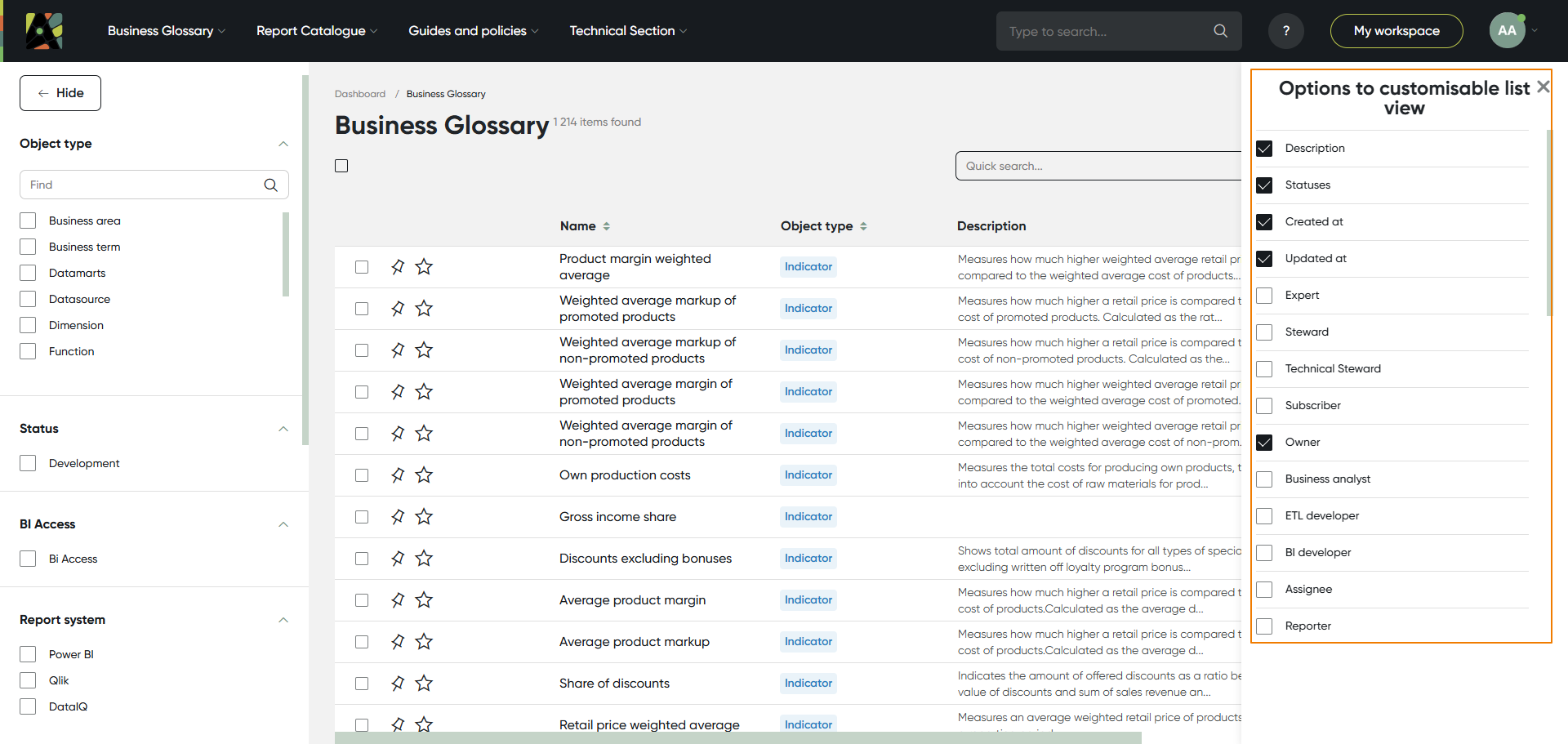Pin the Average product margin row
Screen dimensions: 1568x744
pos(398,600)
